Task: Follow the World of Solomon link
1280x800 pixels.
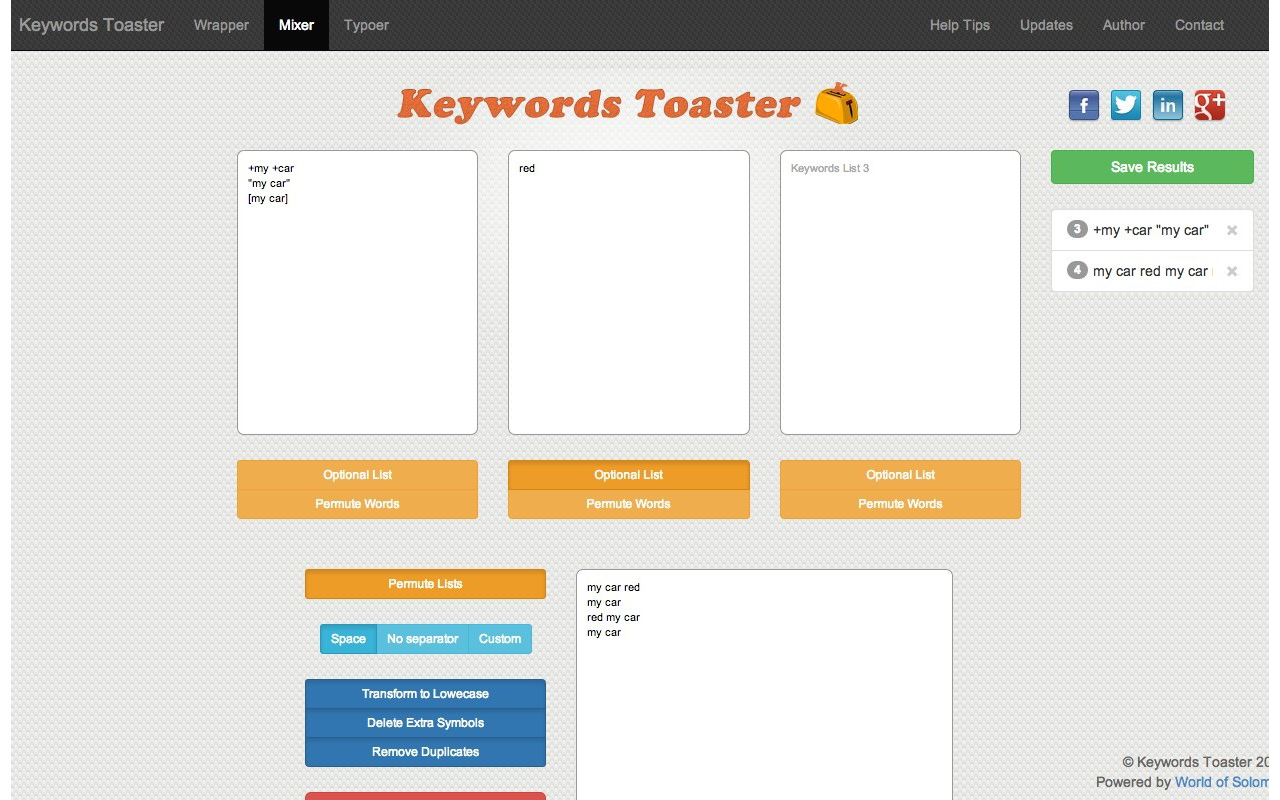Action: coord(1222,781)
